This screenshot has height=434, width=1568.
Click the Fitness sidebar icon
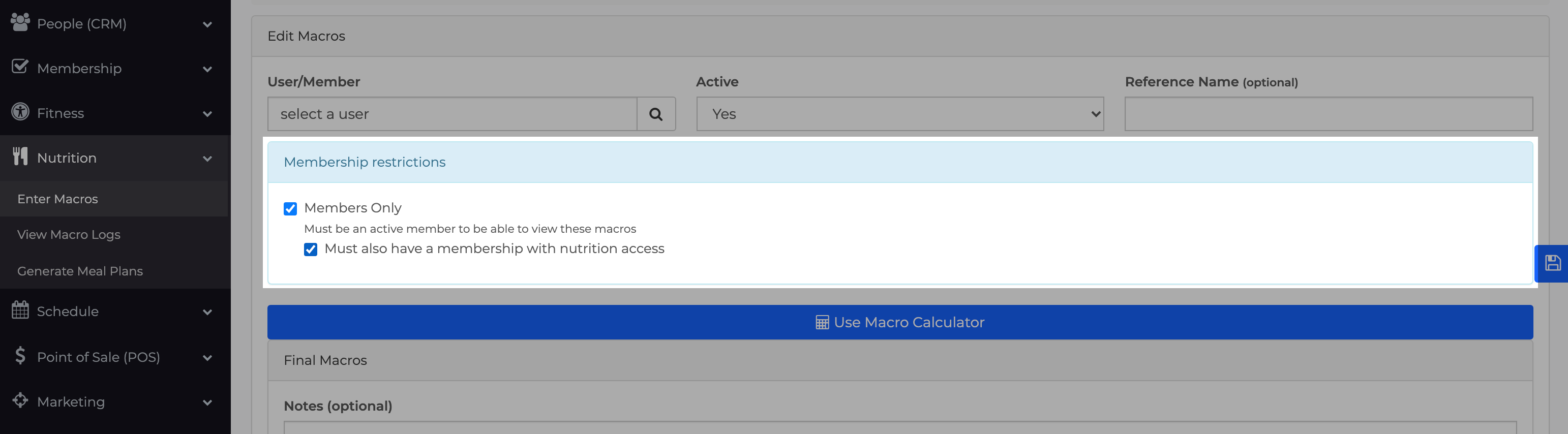(20, 112)
